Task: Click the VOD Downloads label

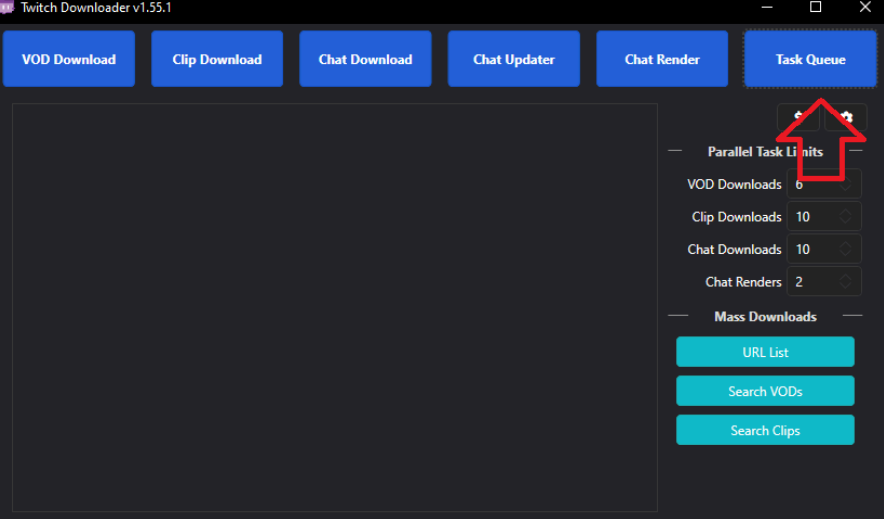Action: pos(734,184)
